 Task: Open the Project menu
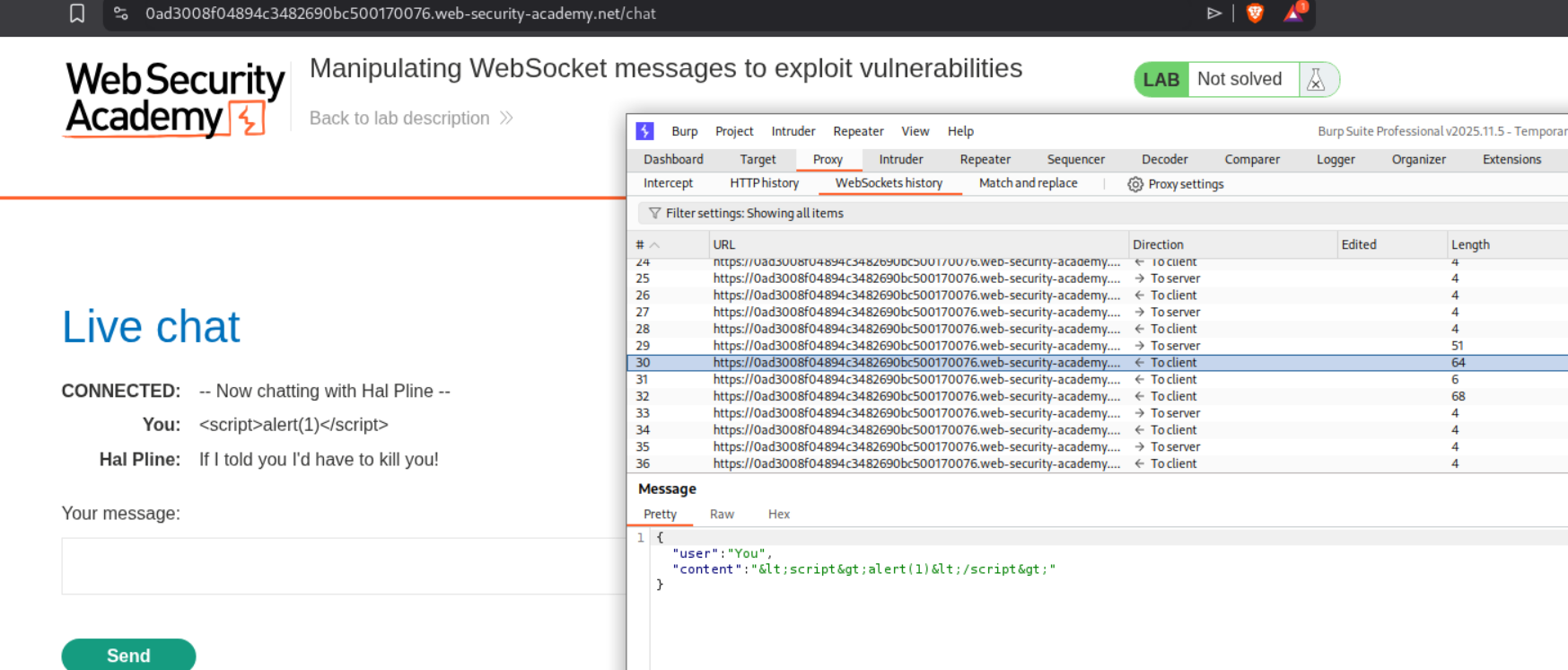pyautogui.click(x=733, y=131)
